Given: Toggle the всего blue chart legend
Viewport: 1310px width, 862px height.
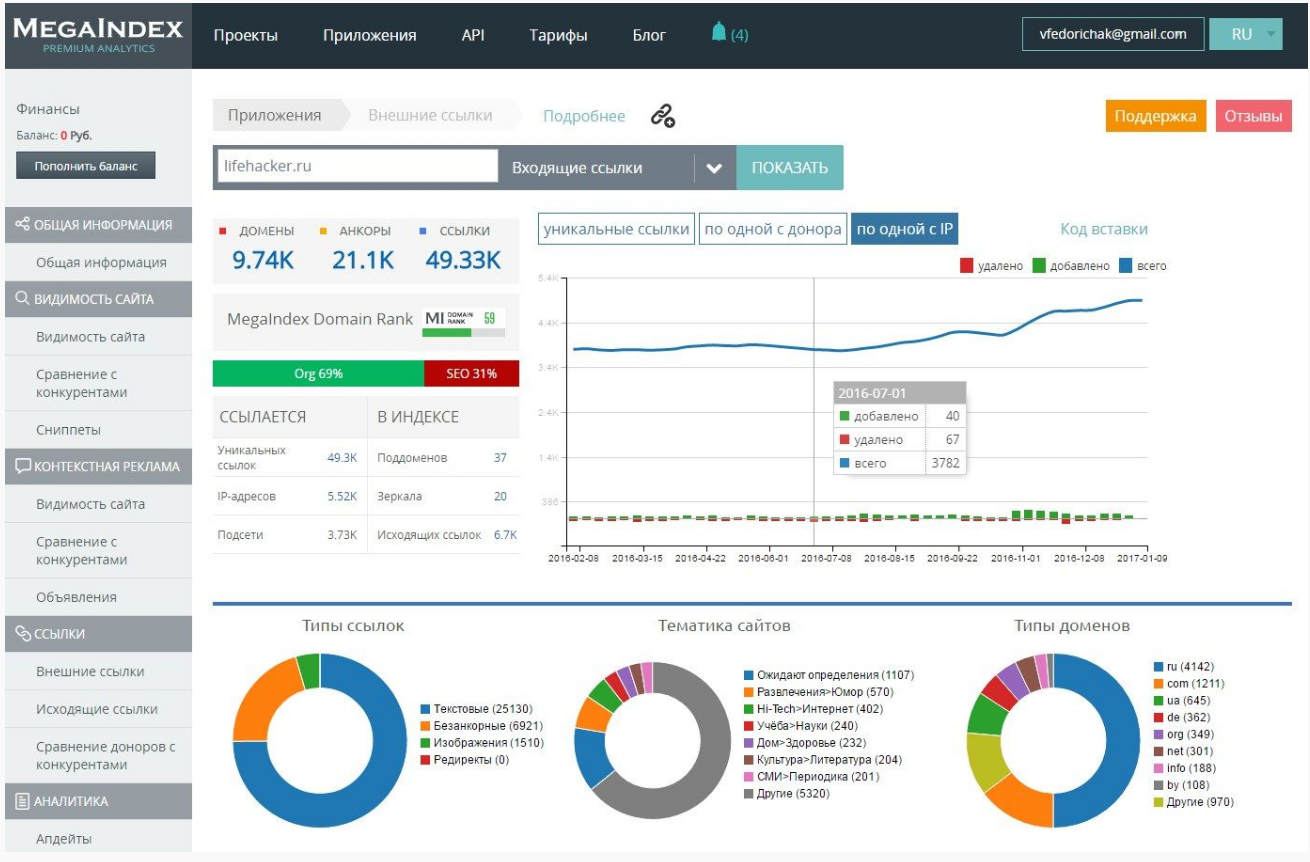Looking at the screenshot, I should coord(1142,266).
